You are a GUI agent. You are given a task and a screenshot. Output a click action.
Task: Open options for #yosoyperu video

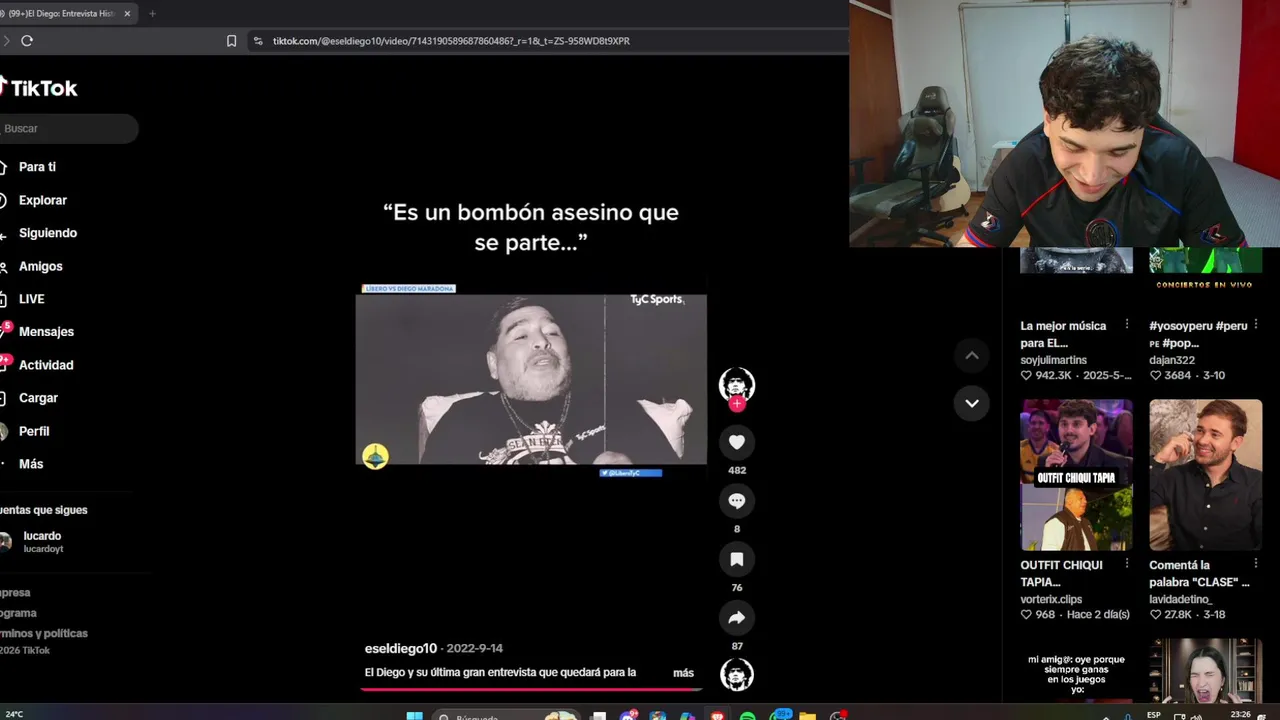click(x=1256, y=325)
